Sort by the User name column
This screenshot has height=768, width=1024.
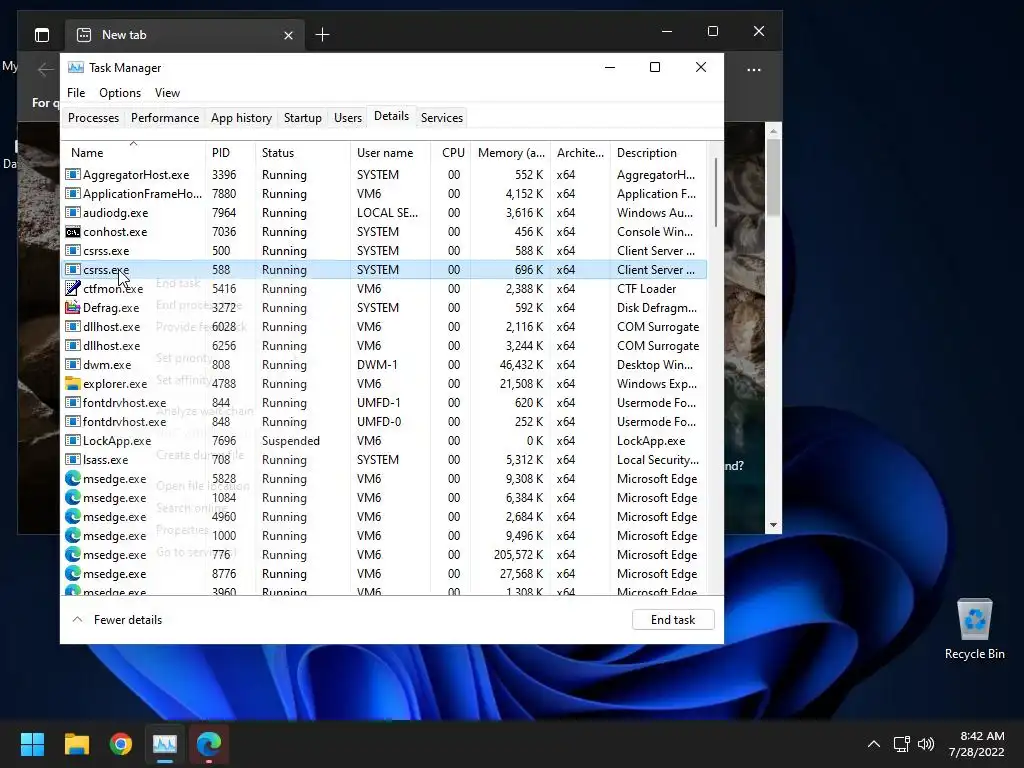pyautogui.click(x=390, y=153)
